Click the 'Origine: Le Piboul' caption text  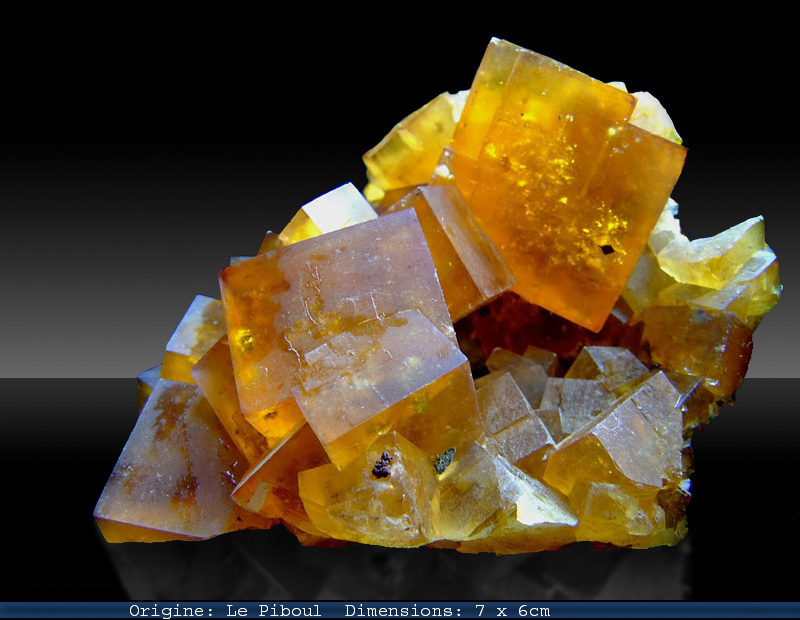pos(225,611)
